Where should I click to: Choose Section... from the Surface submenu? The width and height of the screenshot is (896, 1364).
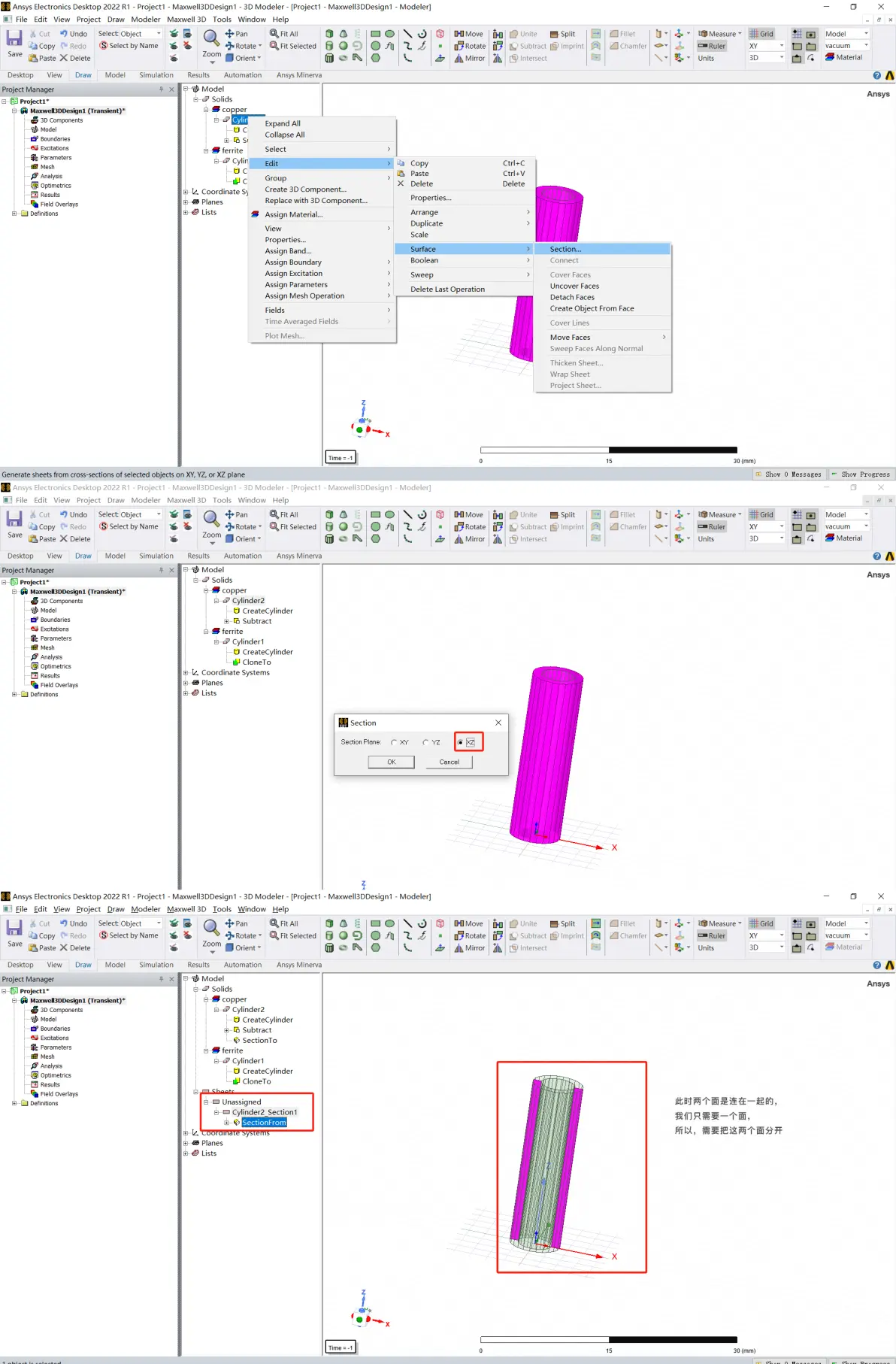point(602,249)
